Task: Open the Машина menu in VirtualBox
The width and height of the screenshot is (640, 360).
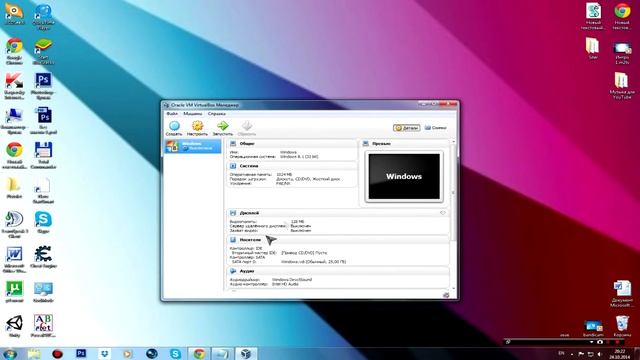Action: pyautogui.click(x=192, y=114)
